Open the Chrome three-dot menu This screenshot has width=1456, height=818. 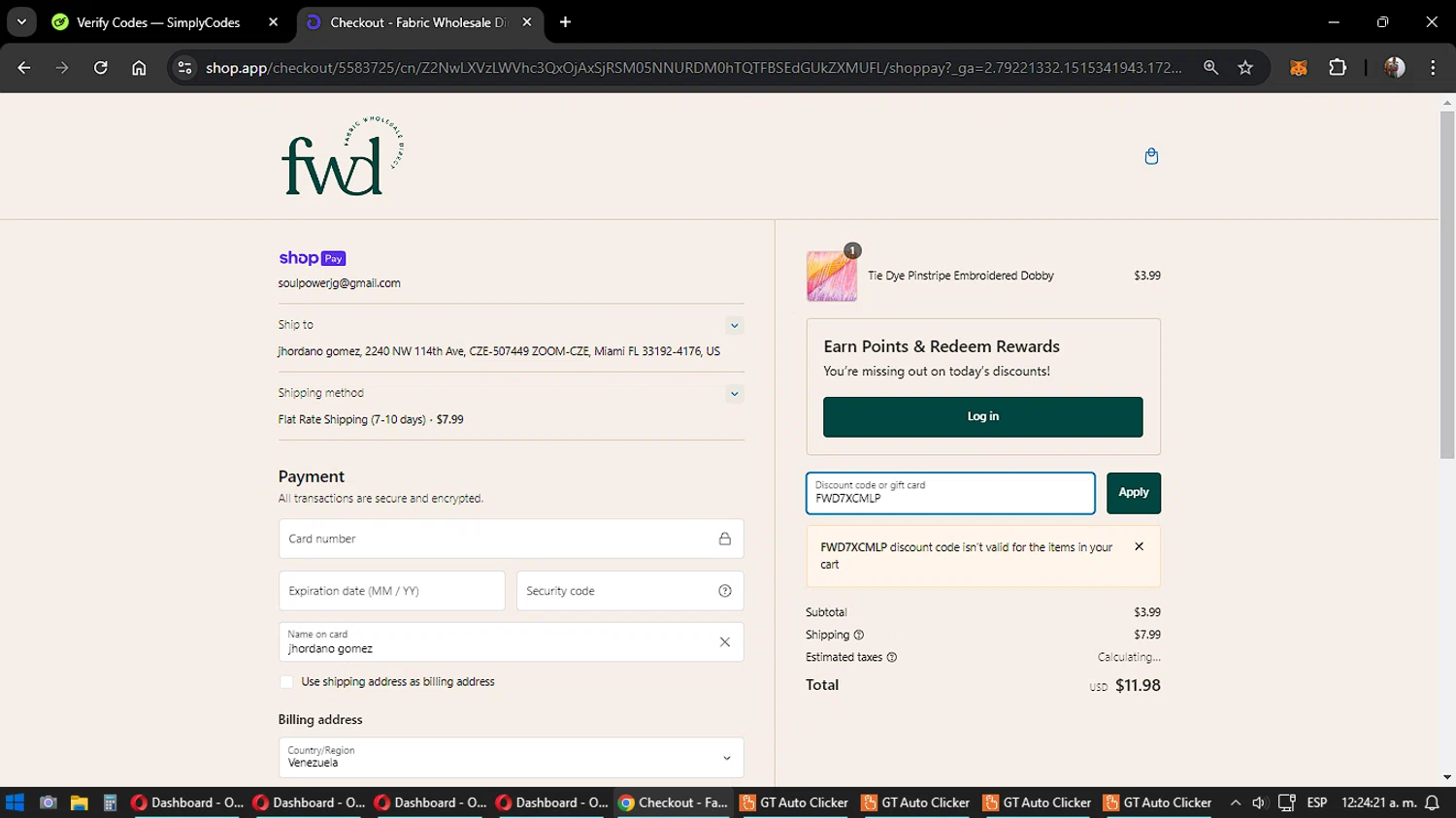coord(1433,68)
